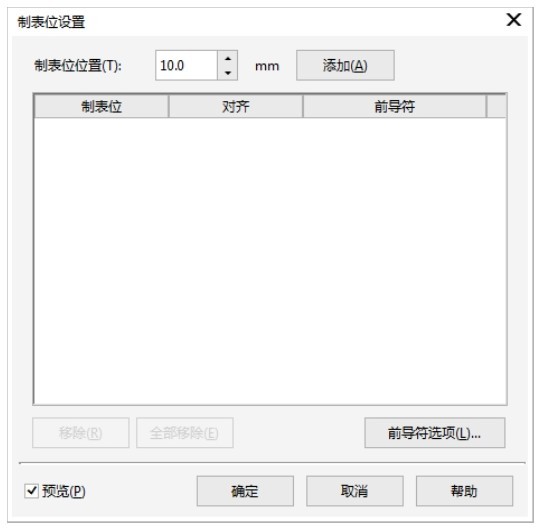Select the 前导符 column header
Image resolution: width=540 pixels, height=529 pixels.
click(395, 106)
